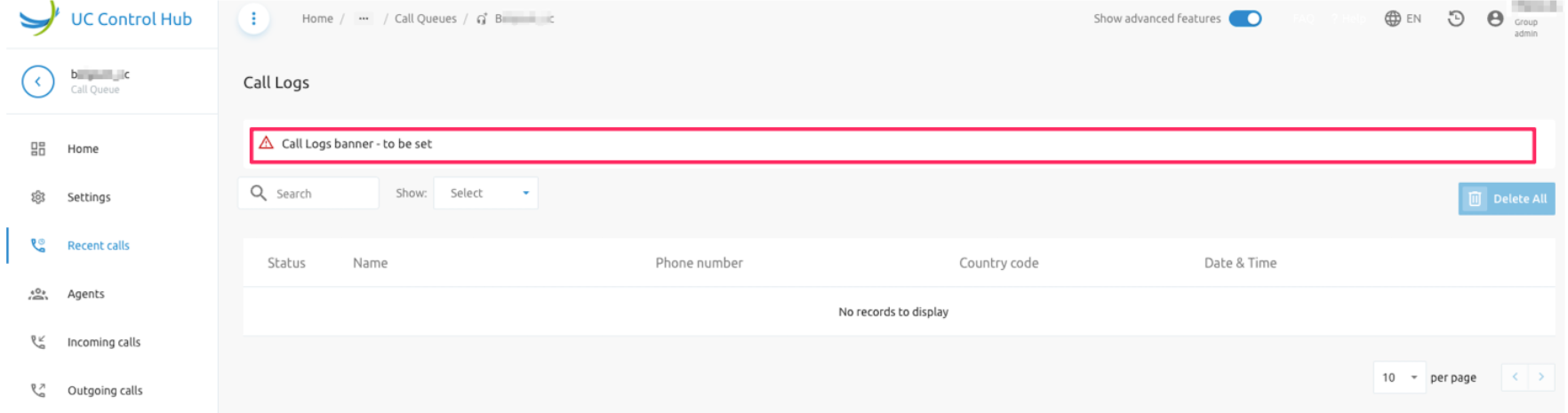Open the user account profile icon

pos(1495,19)
